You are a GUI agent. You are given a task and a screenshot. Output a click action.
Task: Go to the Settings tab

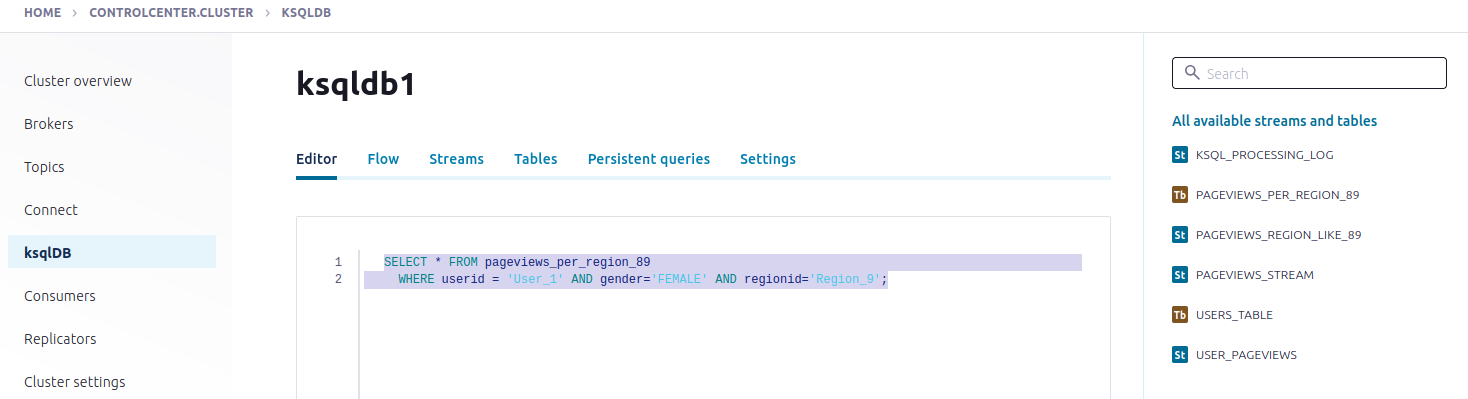click(768, 159)
